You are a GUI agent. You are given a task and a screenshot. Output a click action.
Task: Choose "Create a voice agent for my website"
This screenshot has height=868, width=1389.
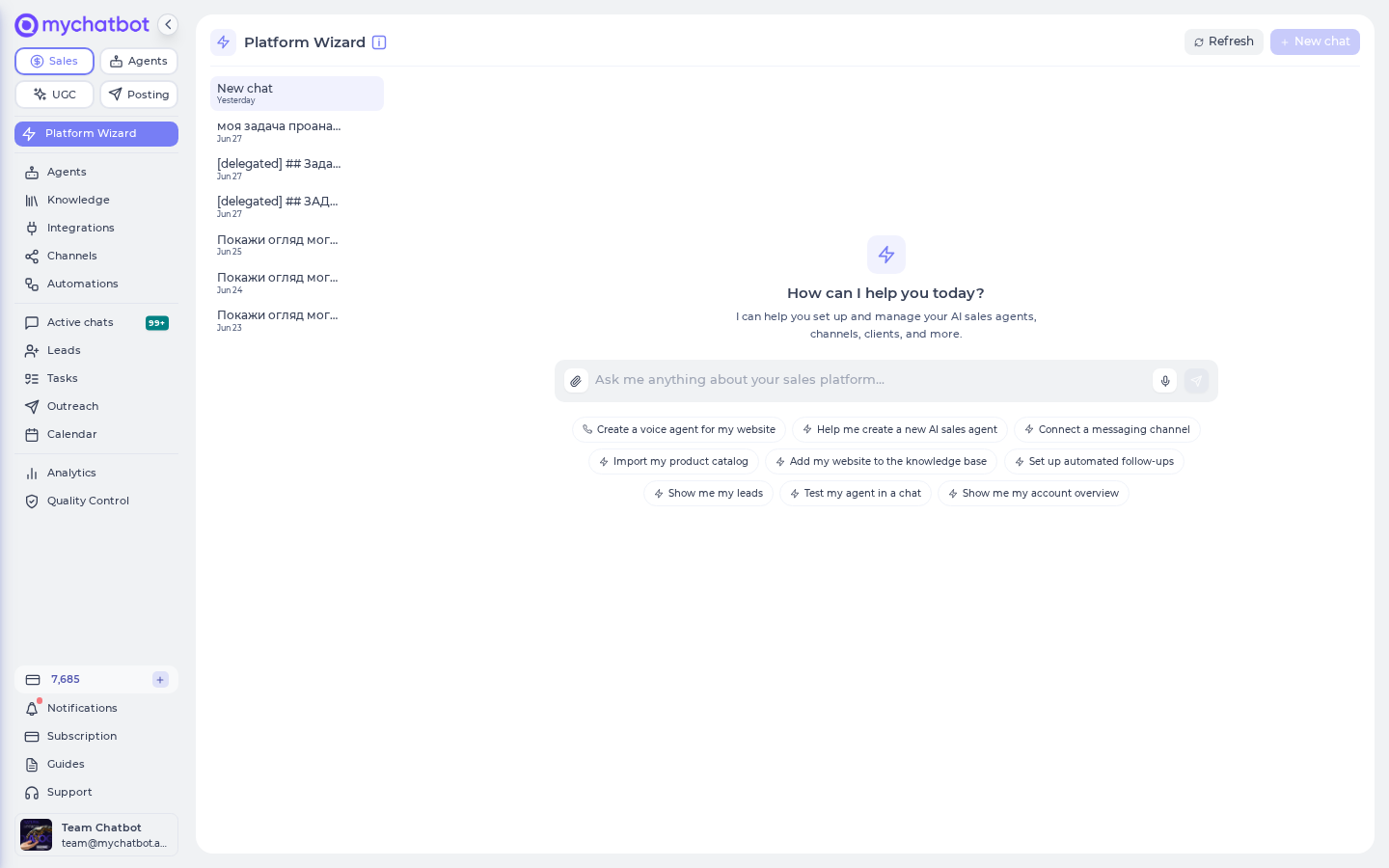[x=679, y=430]
